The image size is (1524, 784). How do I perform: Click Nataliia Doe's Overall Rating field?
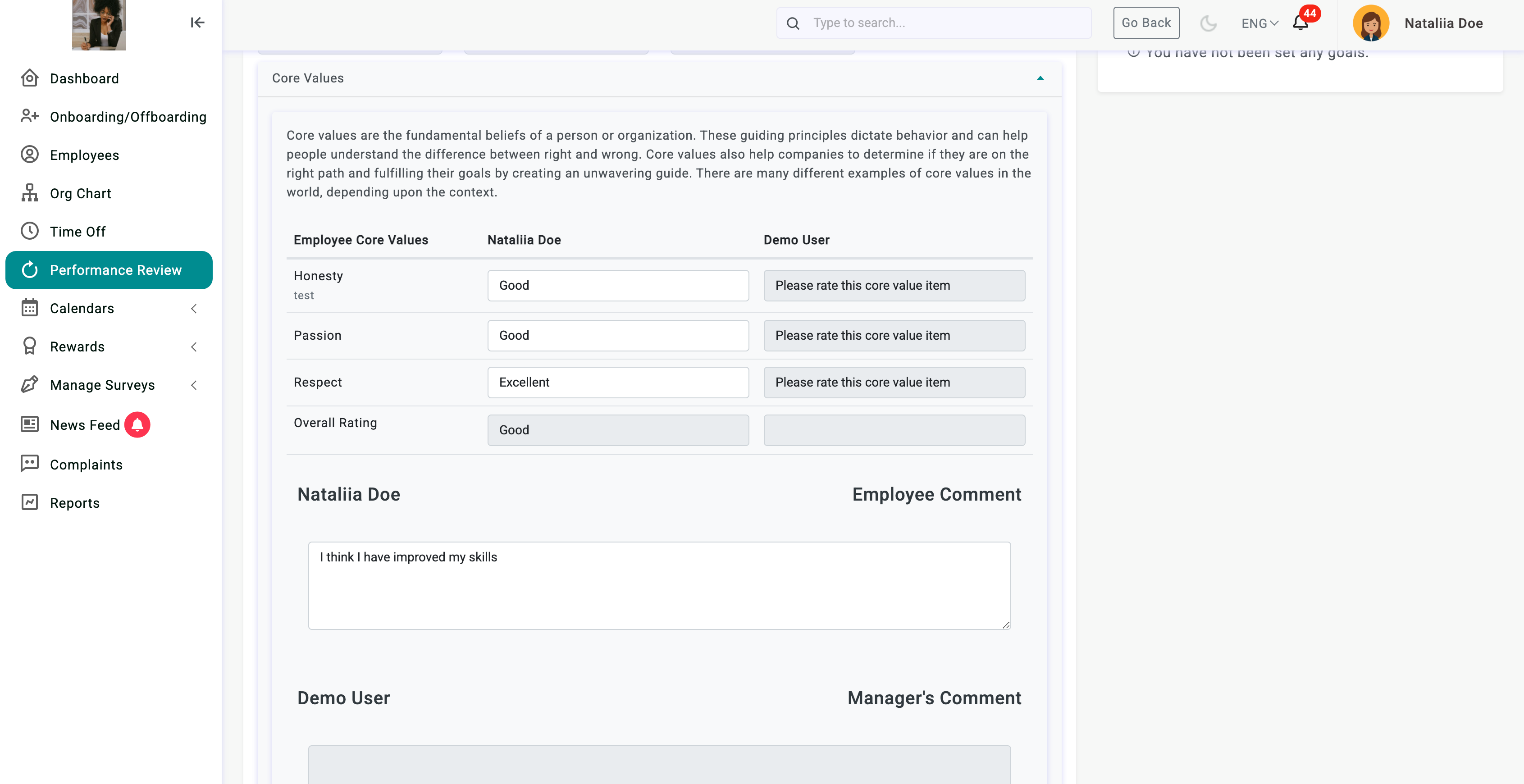tap(618, 430)
